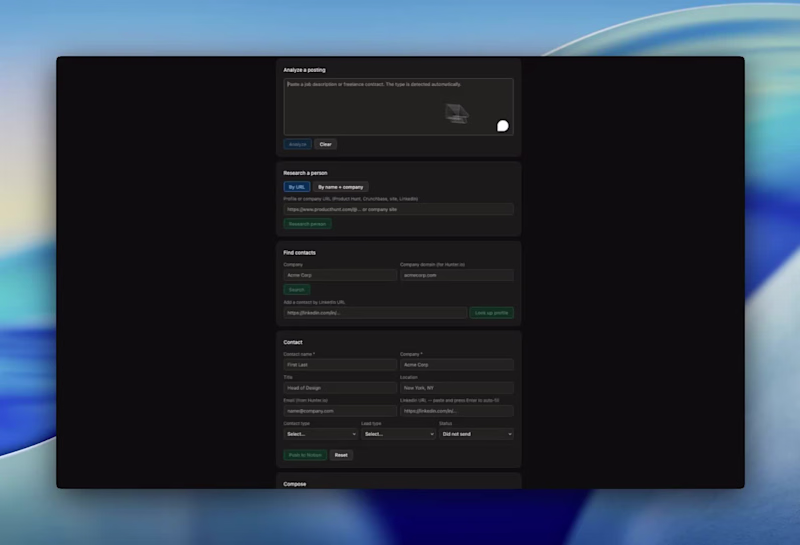Expand the Status dropdown showing Did not send
800x545 pixels.
(x=476, y=434)
